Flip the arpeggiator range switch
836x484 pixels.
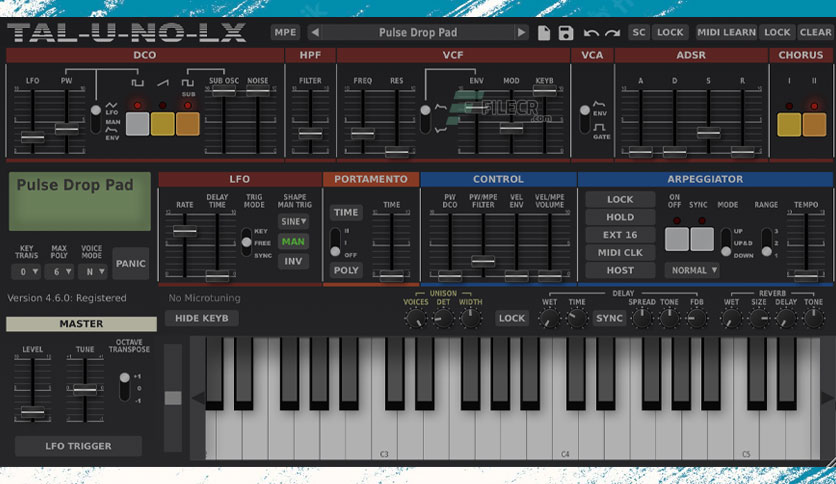766,243
